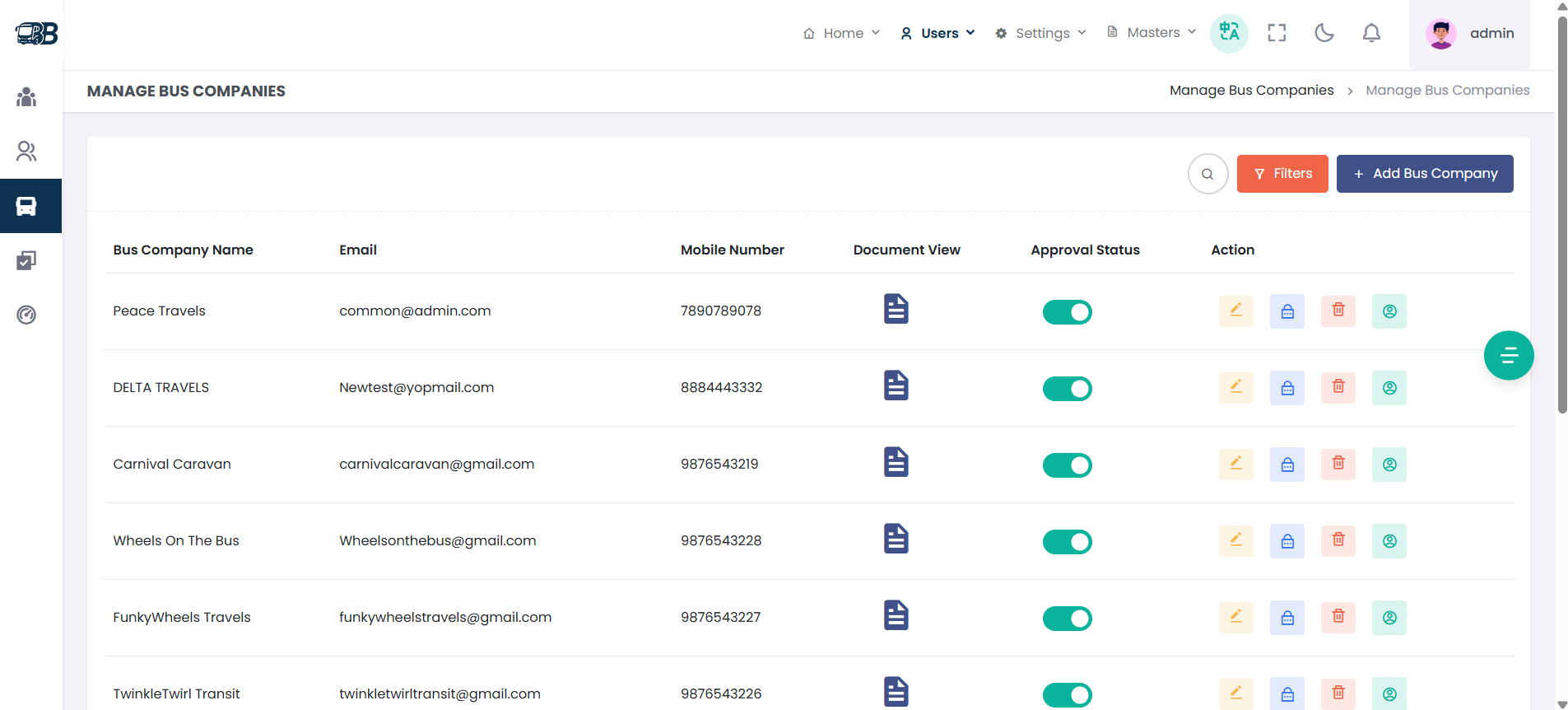Open the checklist tasks sidebar icon
1568x710 pixels.
tap(26, 260)
